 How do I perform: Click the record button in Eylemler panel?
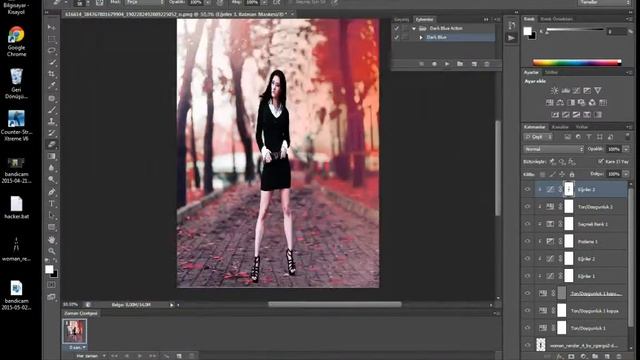point(434,64)
